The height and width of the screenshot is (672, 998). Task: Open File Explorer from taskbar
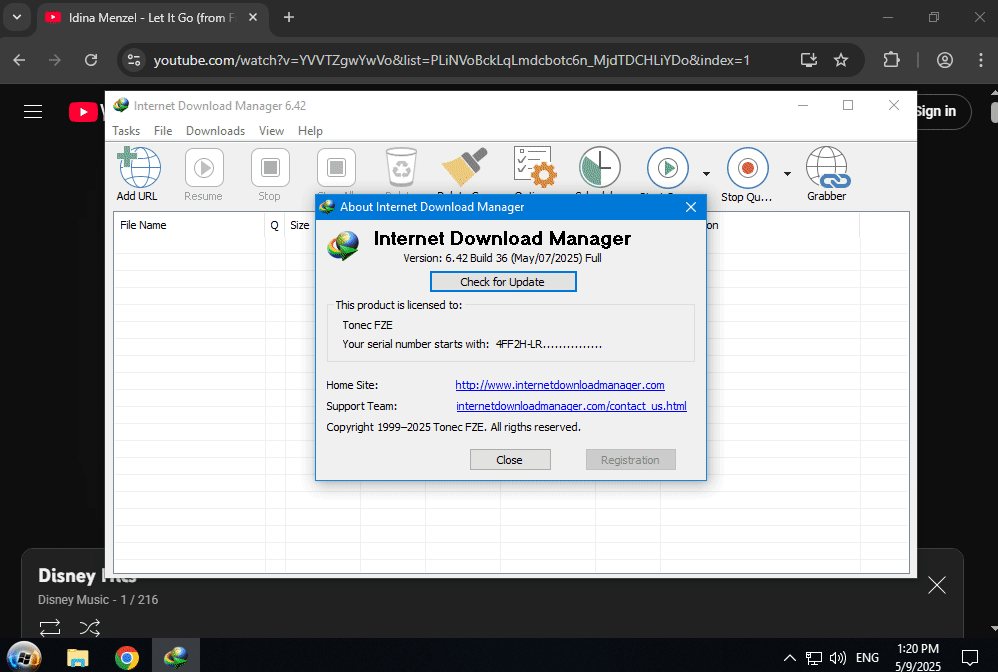click(78, 657)
